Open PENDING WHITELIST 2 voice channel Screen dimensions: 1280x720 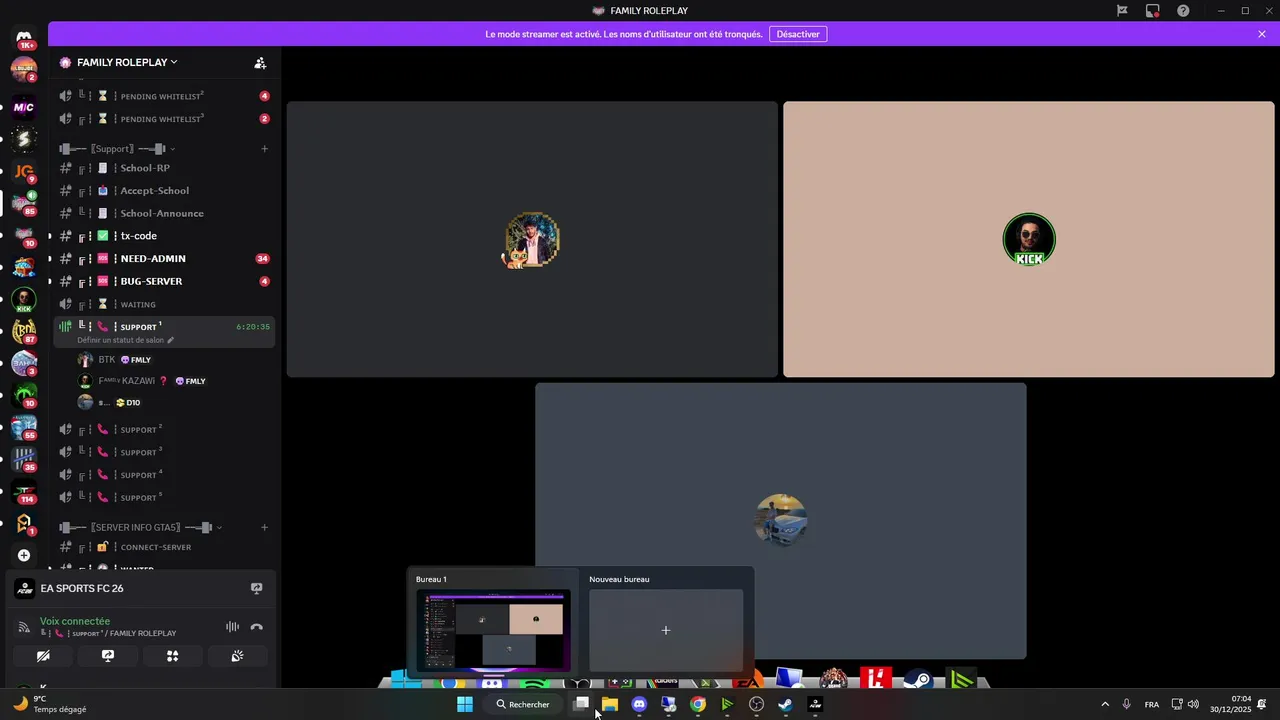165,96
